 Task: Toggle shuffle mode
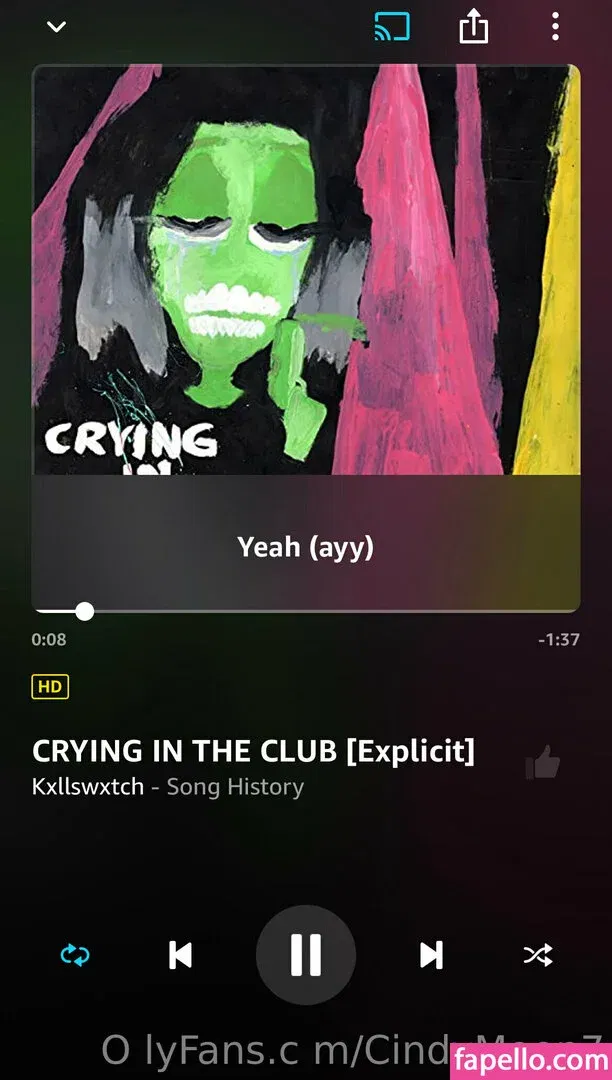coord(538,955)
